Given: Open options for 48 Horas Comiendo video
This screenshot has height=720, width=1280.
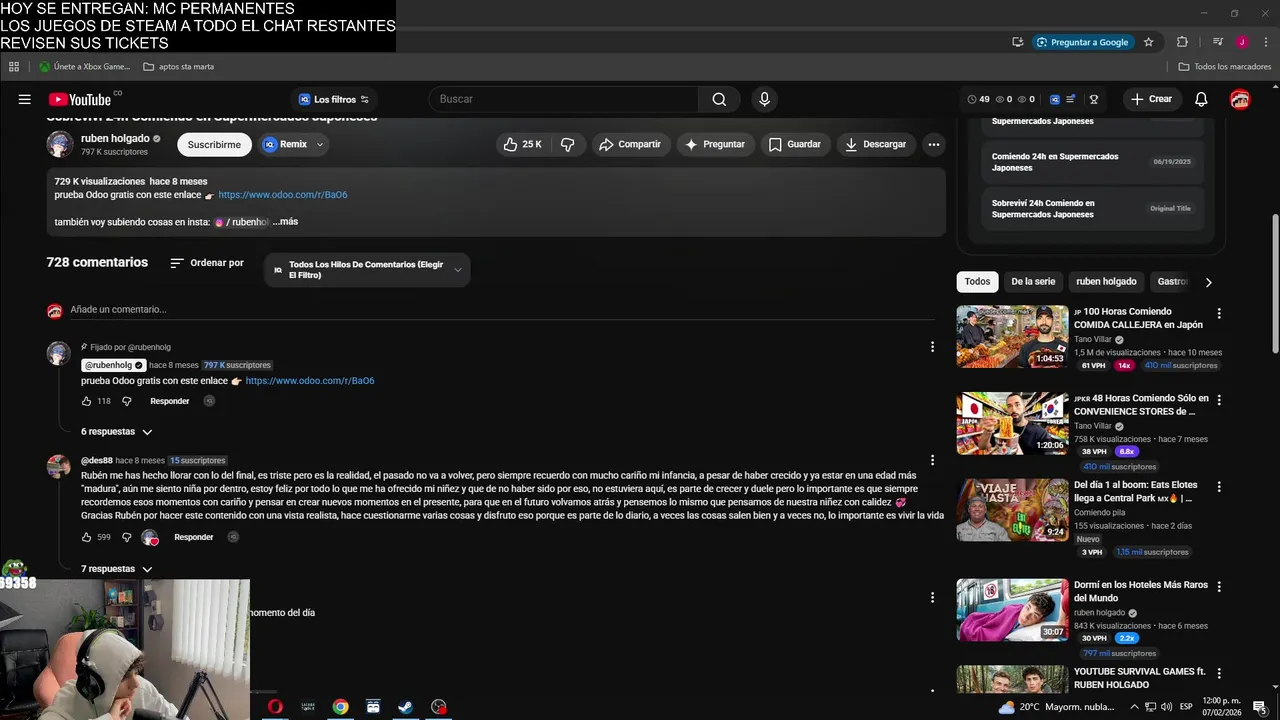Looking at the screenshot, I should pos(1218,400).
